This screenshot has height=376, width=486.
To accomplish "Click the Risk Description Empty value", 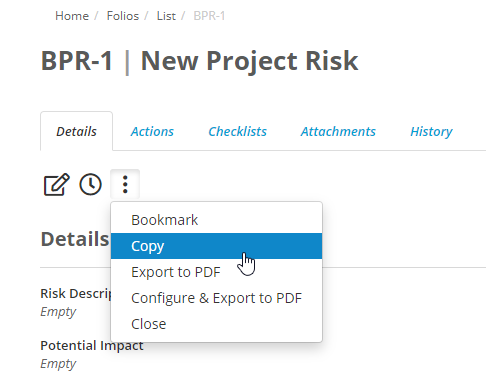I will coord(58,312).
